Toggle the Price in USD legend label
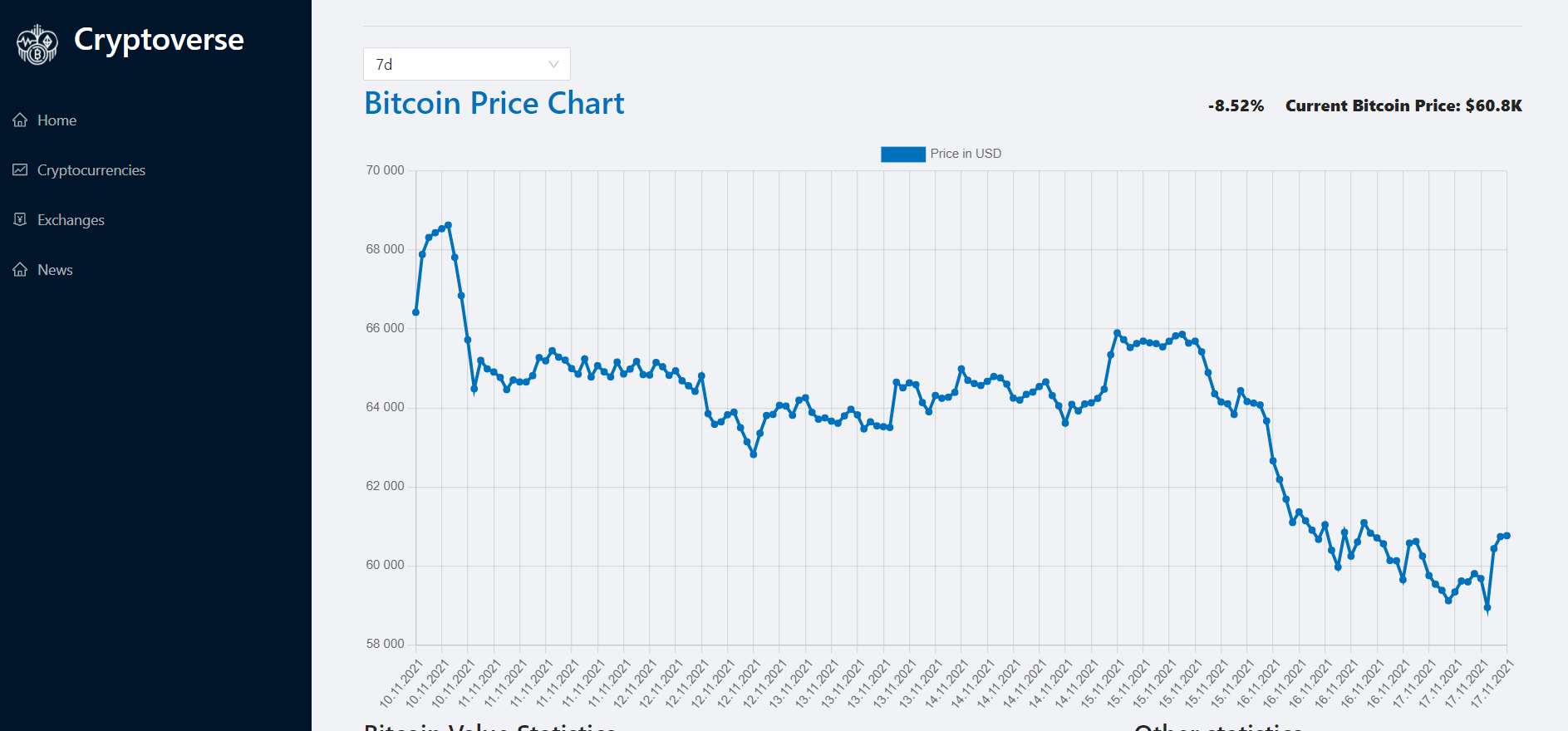The width and height of the screenshot is (1568, 731). click(966, 154)
